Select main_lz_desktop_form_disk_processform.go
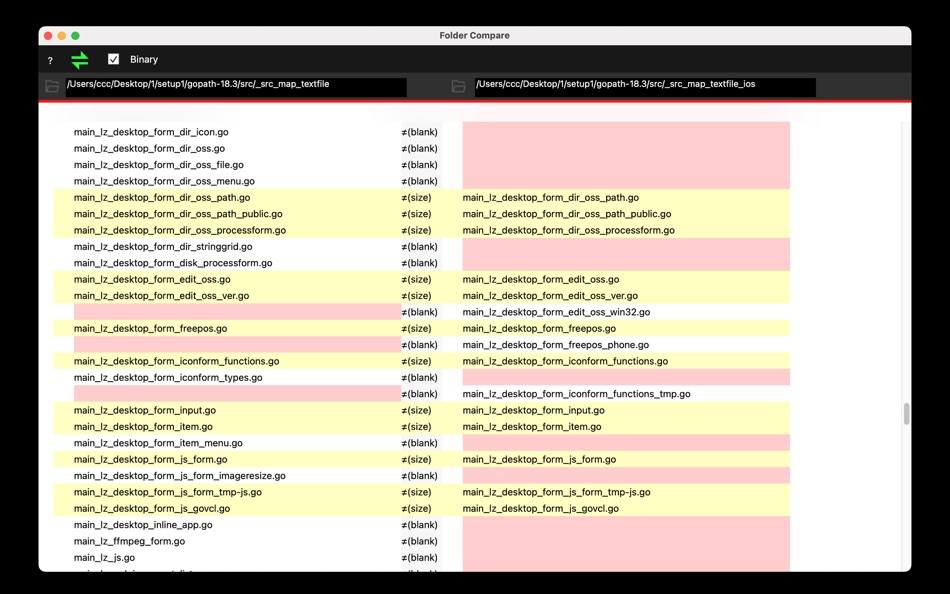Viewport: 950px width, 594px height. 173,263
